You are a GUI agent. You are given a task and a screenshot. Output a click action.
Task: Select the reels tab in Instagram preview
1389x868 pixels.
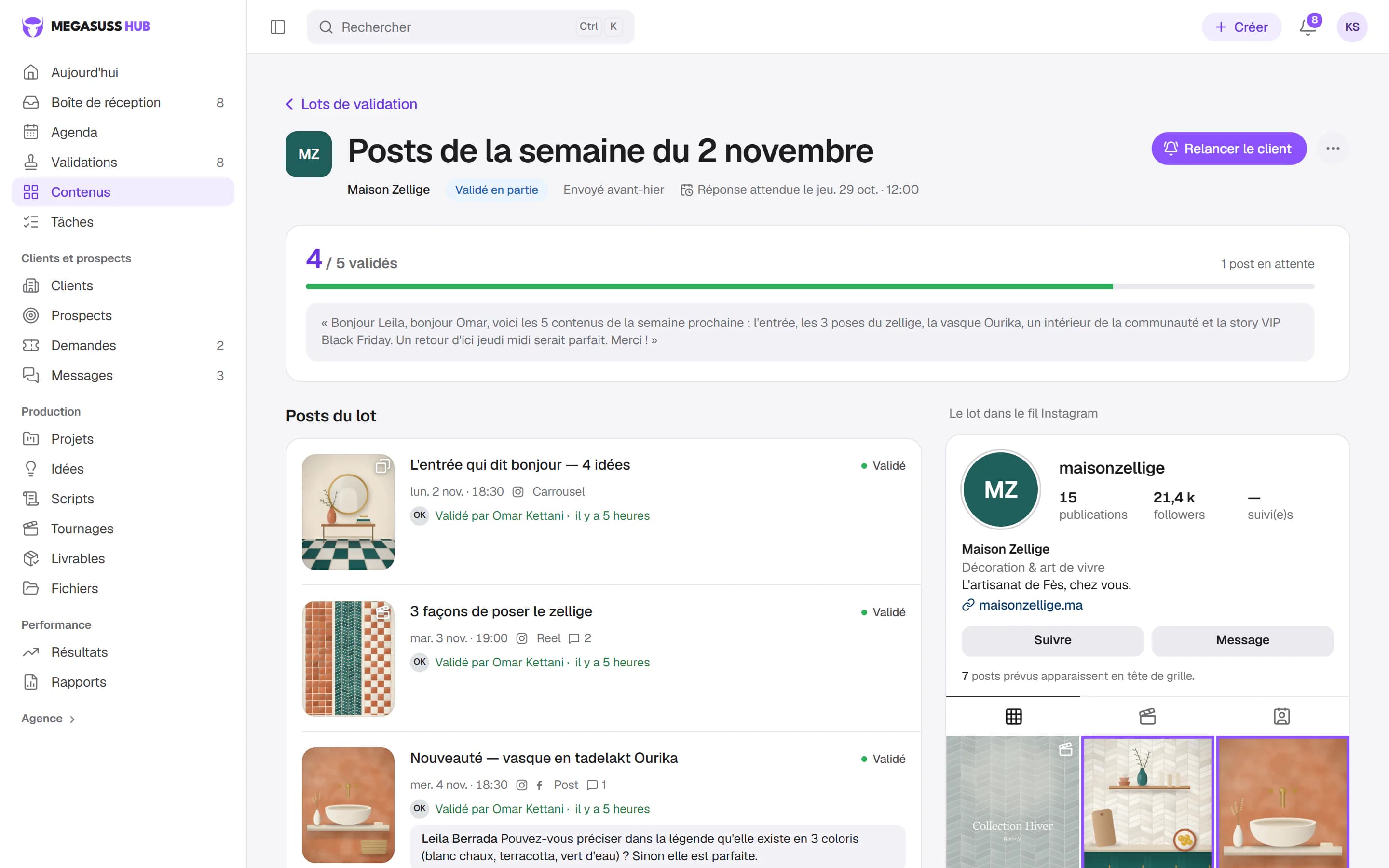click(x=1147, y=716)
